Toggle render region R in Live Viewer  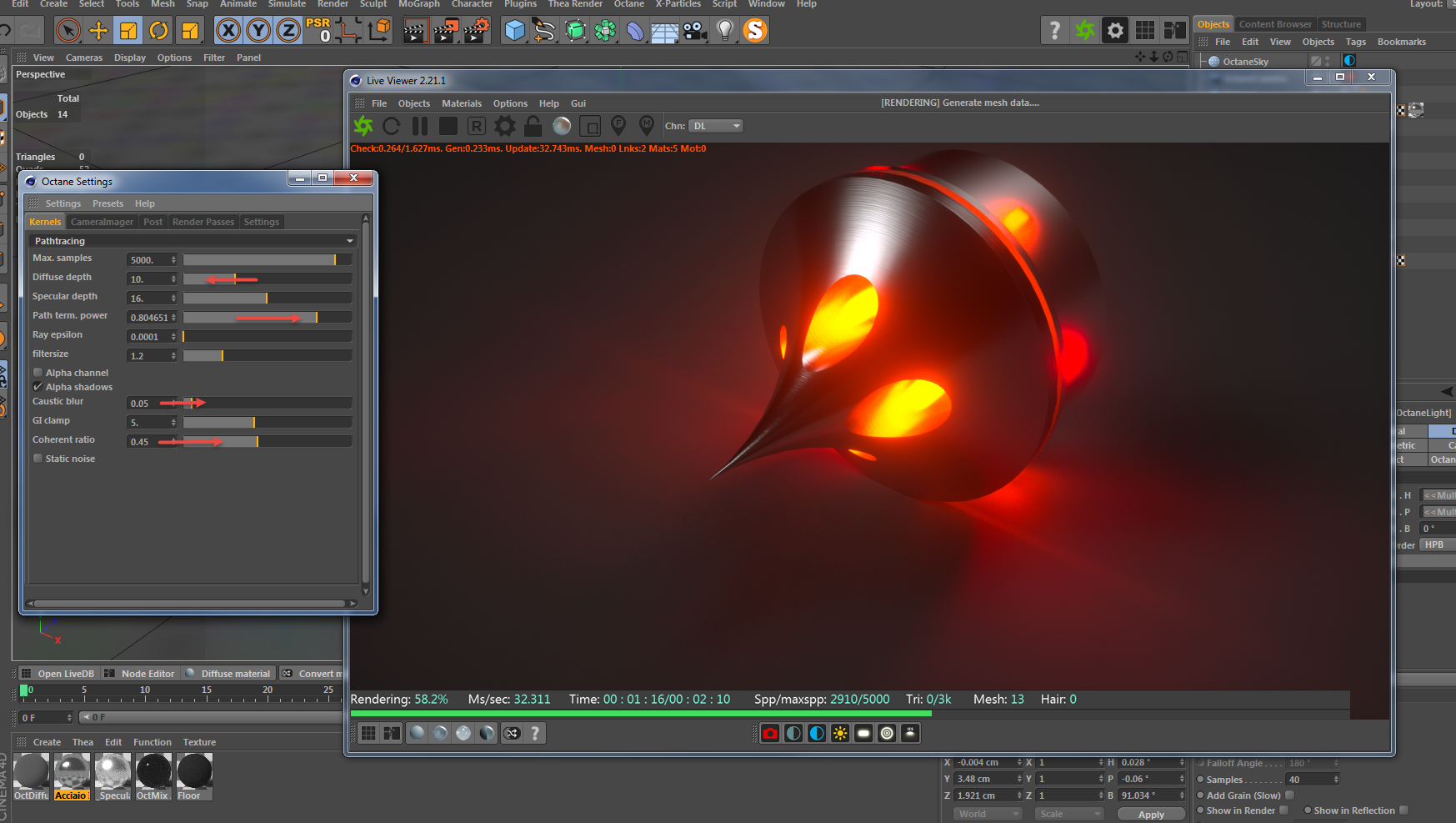tap(477, 126)
